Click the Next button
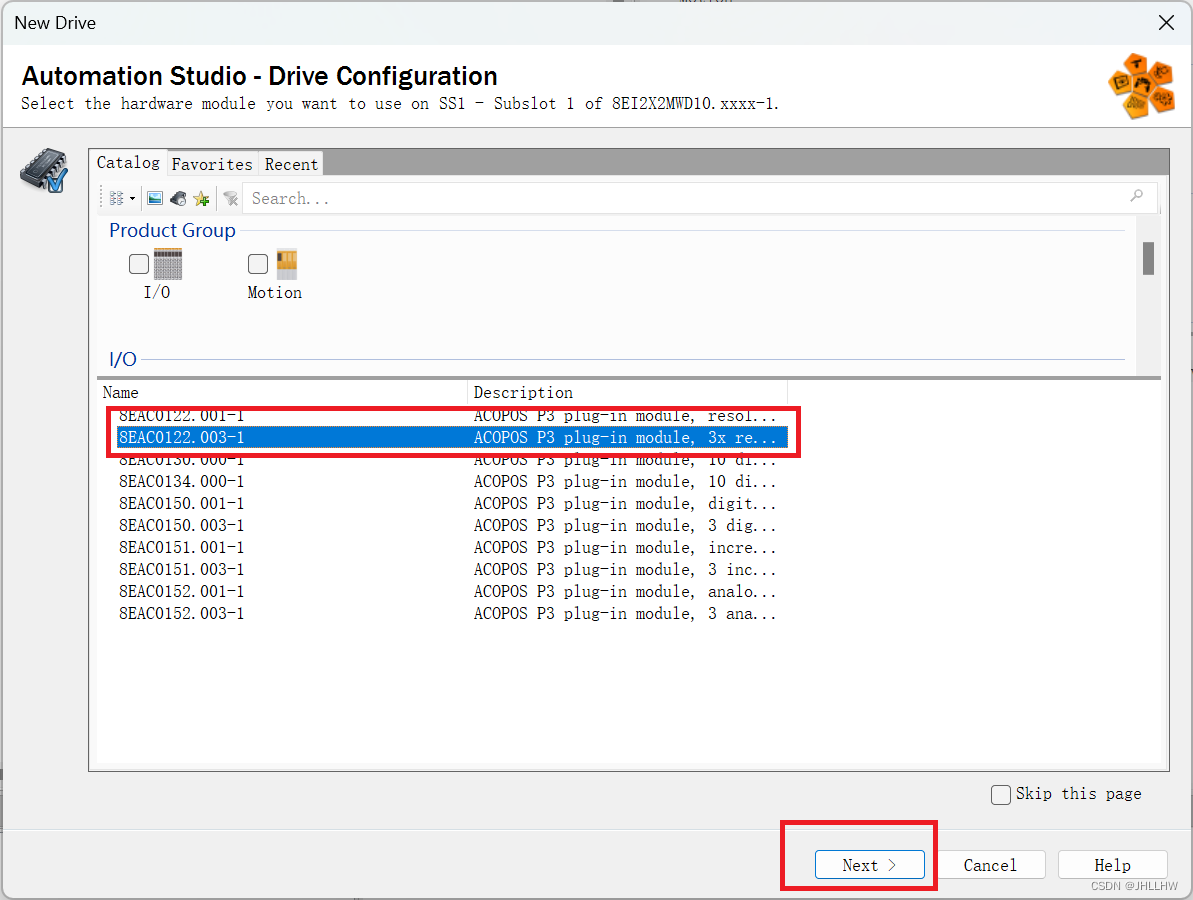Viewport: 1193px width, 900px height. (869, 864)
